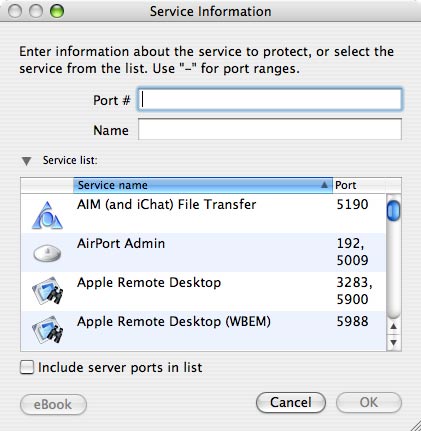Click the blue scrollbar thumb

(x=394, y=210)
